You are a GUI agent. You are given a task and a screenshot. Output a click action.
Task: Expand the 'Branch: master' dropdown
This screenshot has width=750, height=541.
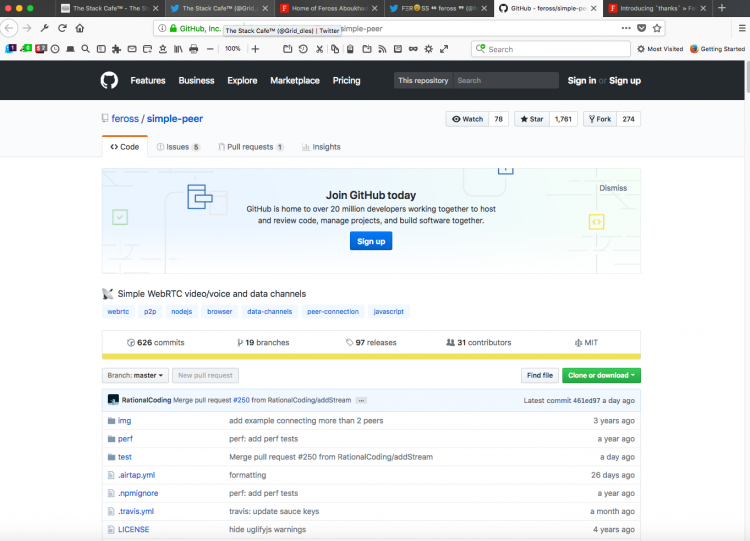click(135, 375)
